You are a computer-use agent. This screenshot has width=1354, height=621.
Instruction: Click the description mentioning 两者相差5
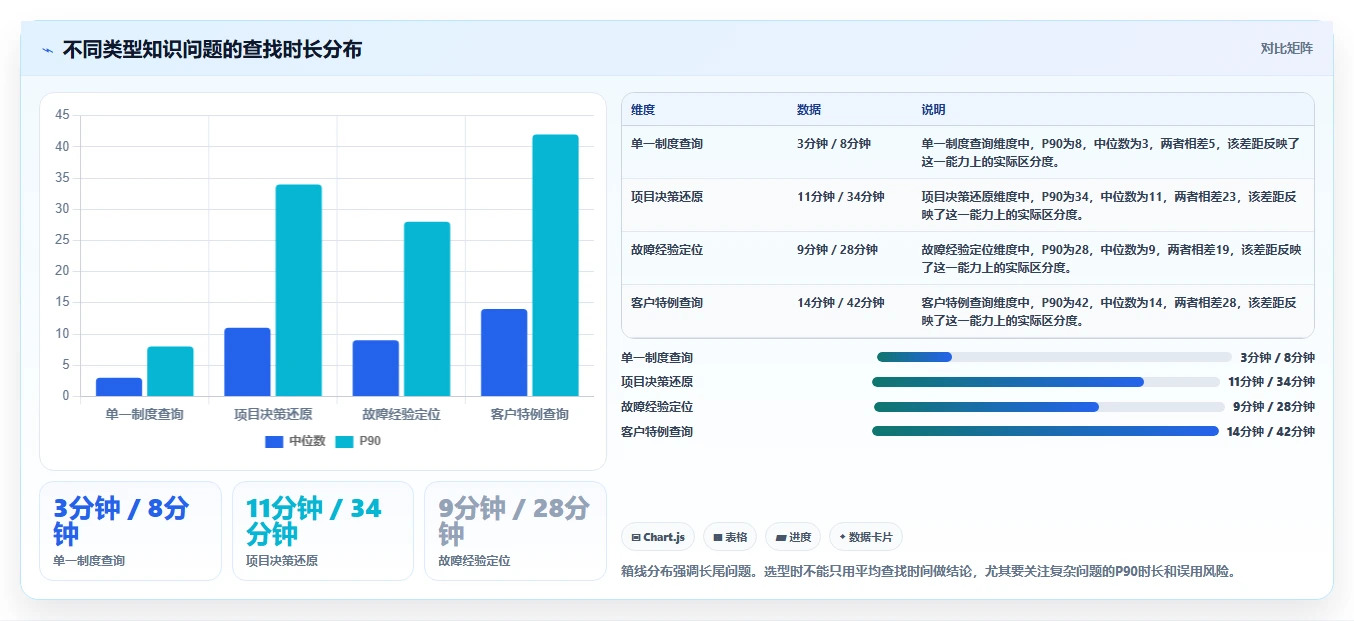click(x=1111, y=153)
